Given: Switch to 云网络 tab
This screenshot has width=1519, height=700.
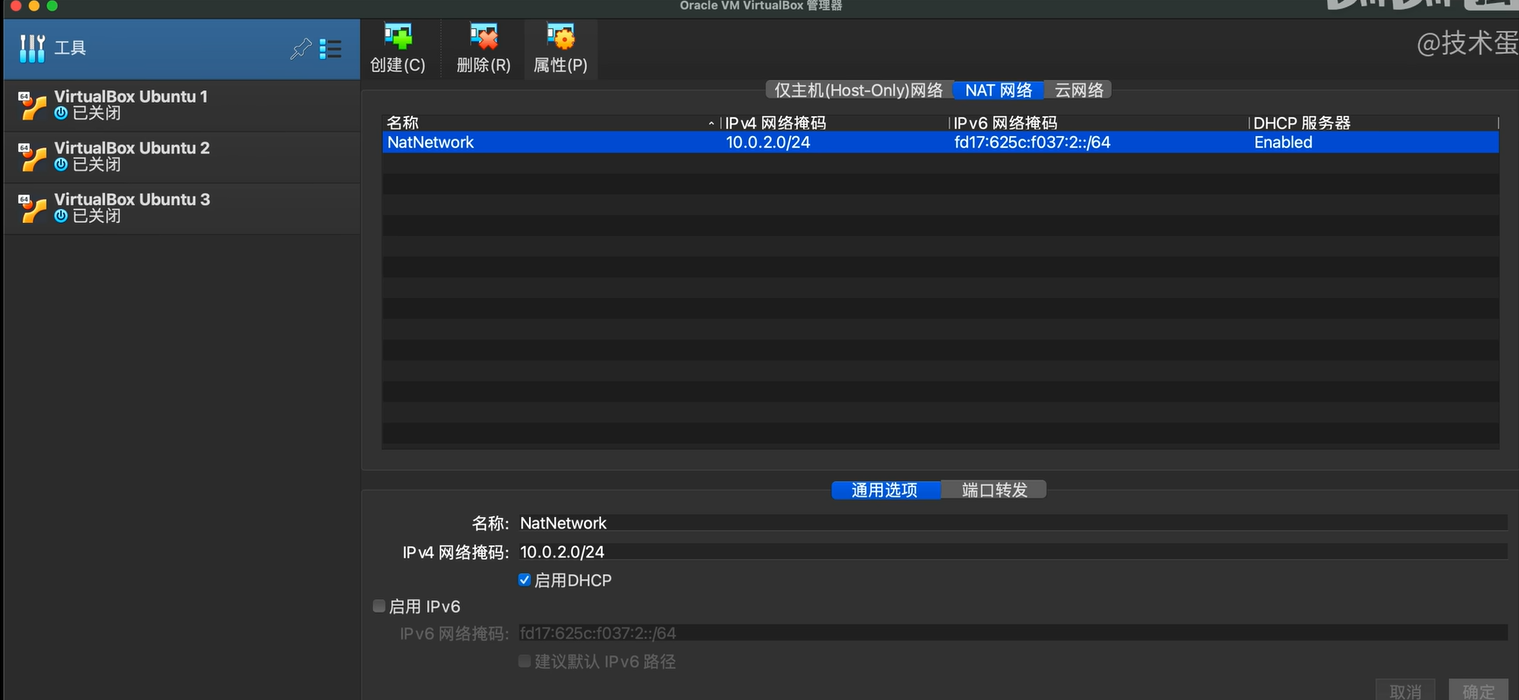Looking at the screenshot, I should [x=1078, y=90].
